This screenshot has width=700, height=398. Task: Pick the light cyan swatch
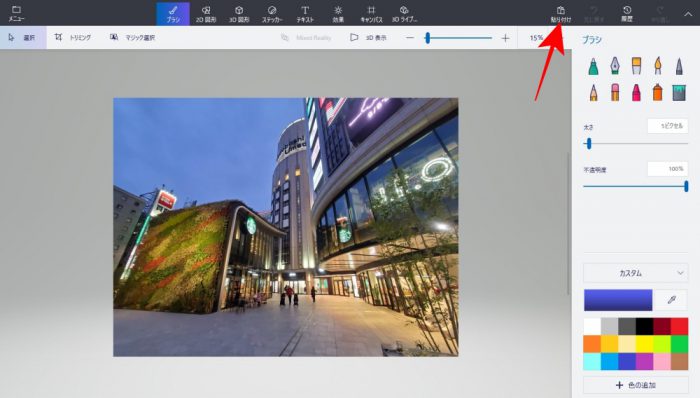(x=592, y=361)
